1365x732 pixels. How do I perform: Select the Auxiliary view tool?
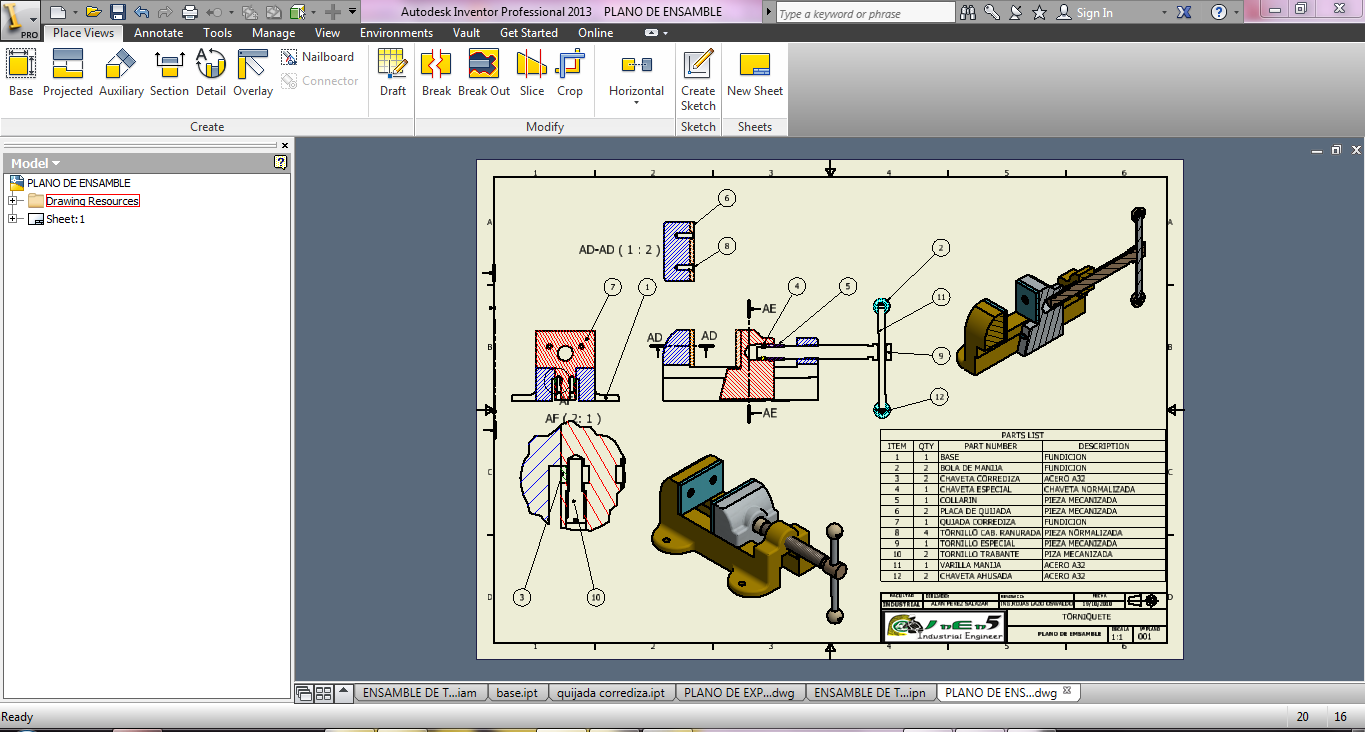[120, 72]
